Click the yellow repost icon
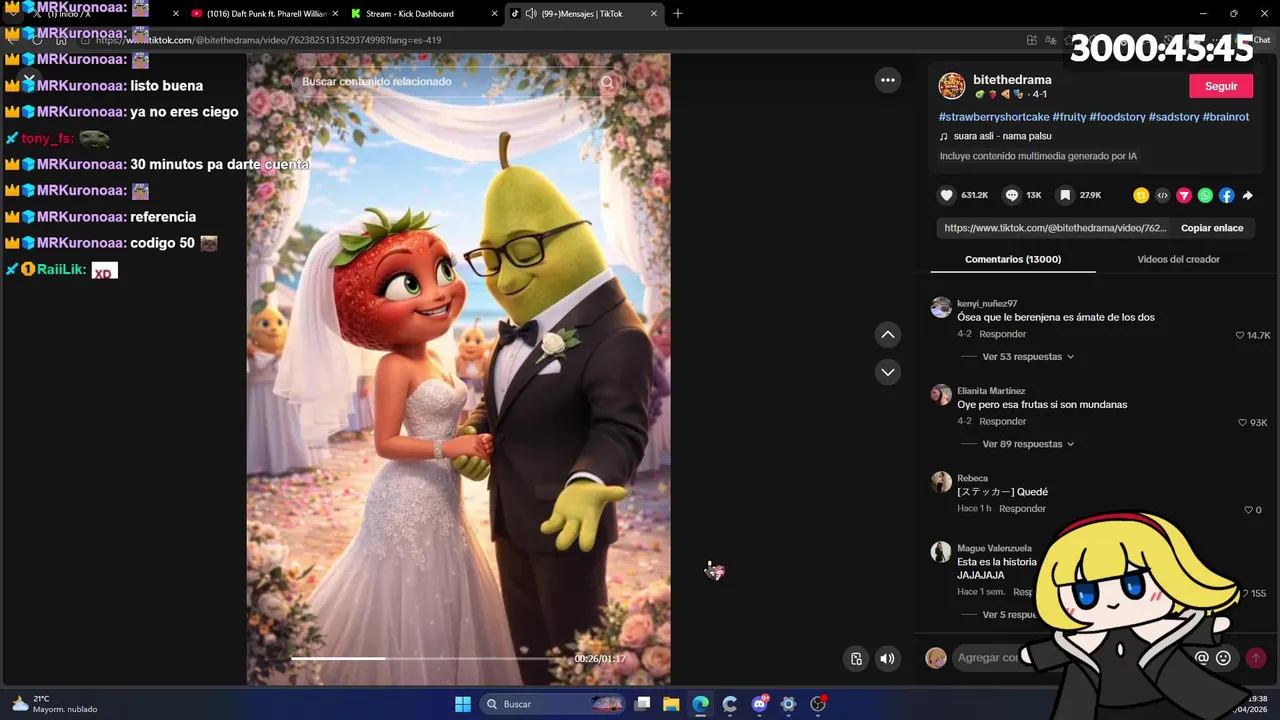This screenshot has height=720, width=1280. click(x=1141, y=195)
